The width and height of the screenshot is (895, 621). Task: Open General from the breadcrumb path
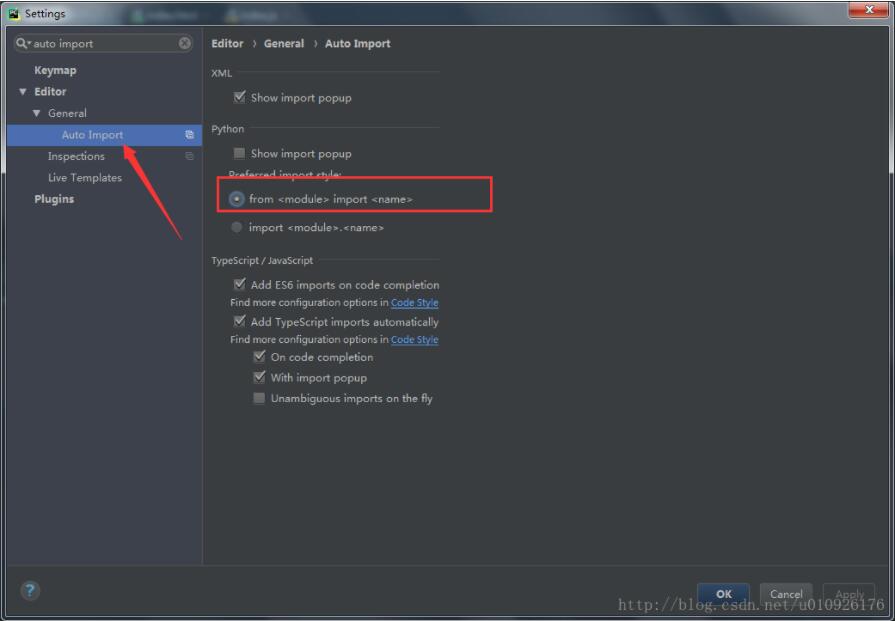[284, 43]
